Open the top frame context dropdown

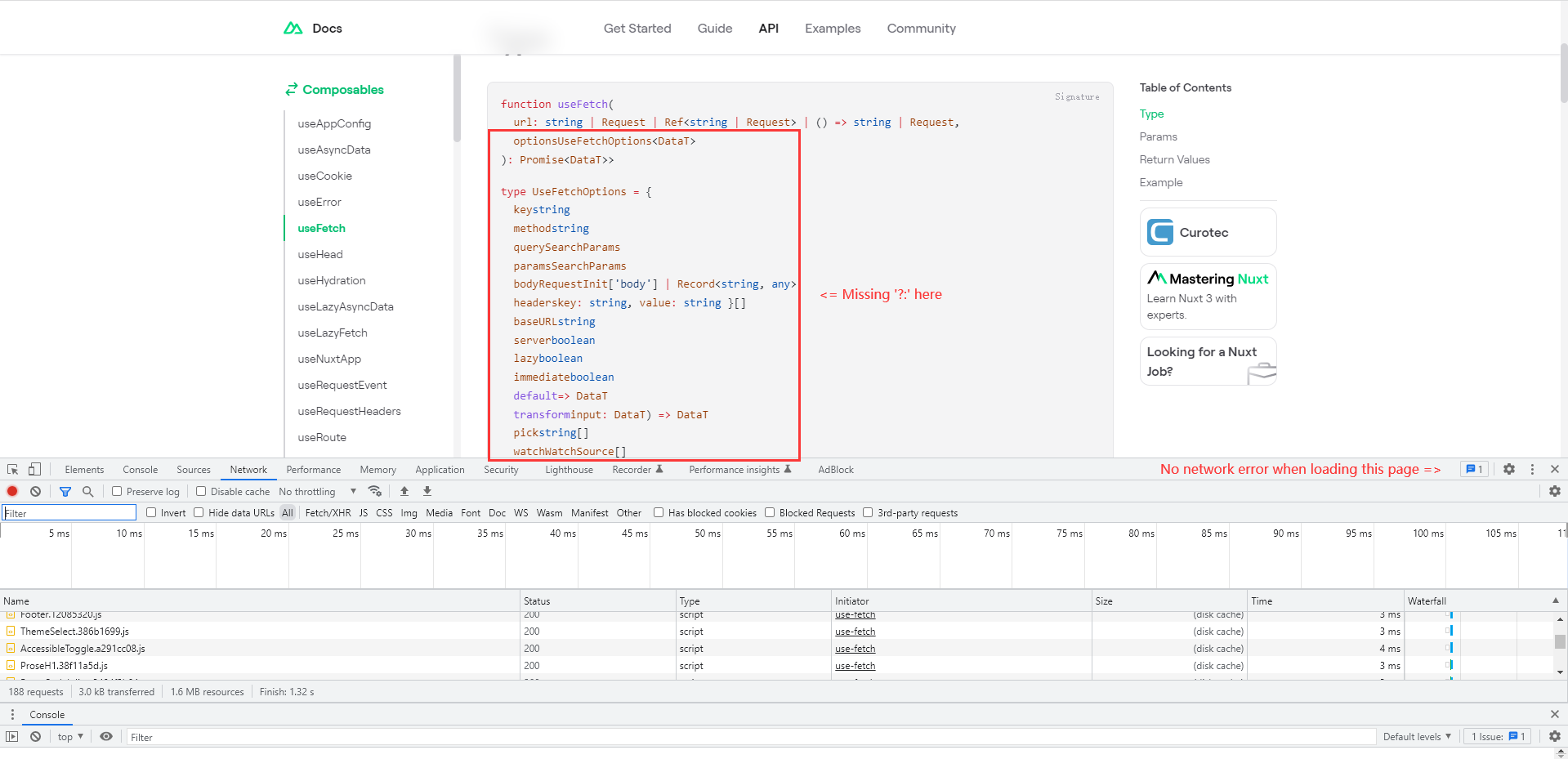click(x=69, y=736)
